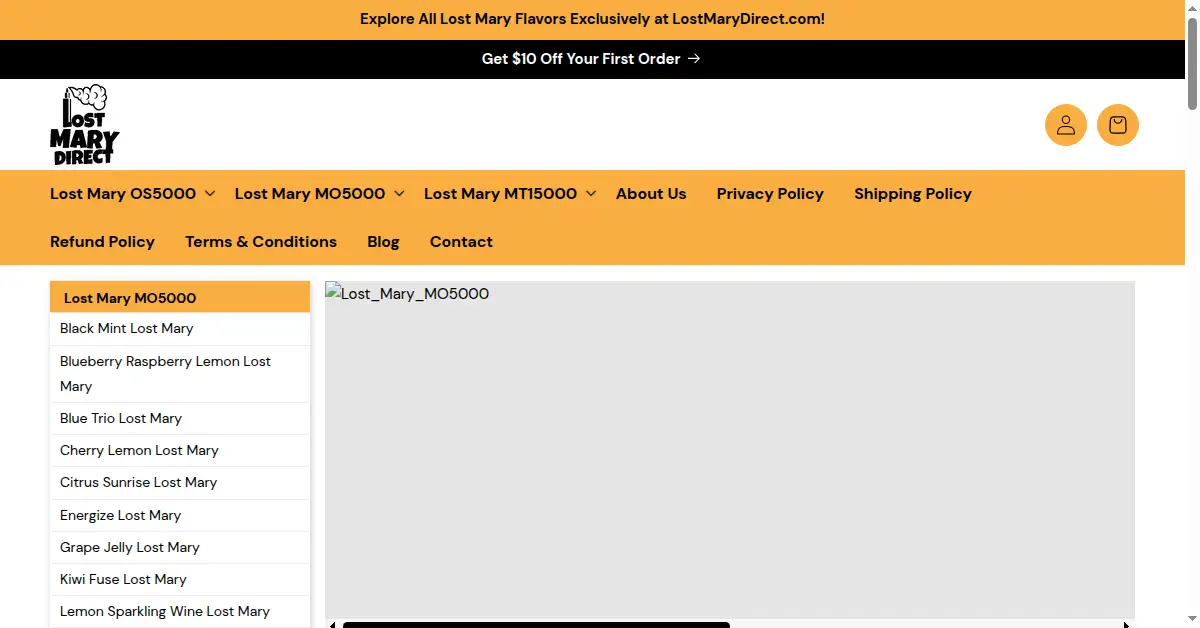1200x628 pixels.
Task: Open the Lost Mary MO5000 nav item
Action: click(x=310, y=194)
